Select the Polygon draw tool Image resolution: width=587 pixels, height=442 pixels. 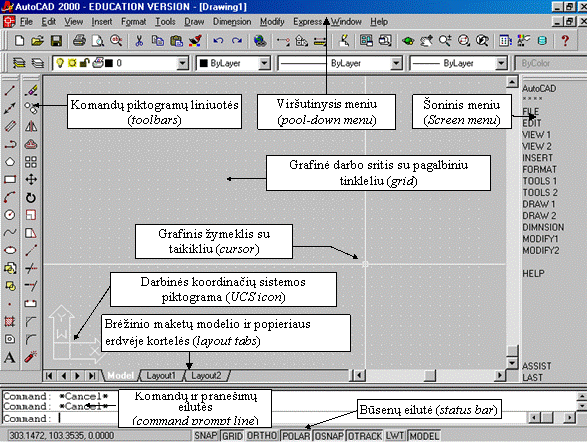[x=10, y=162]
